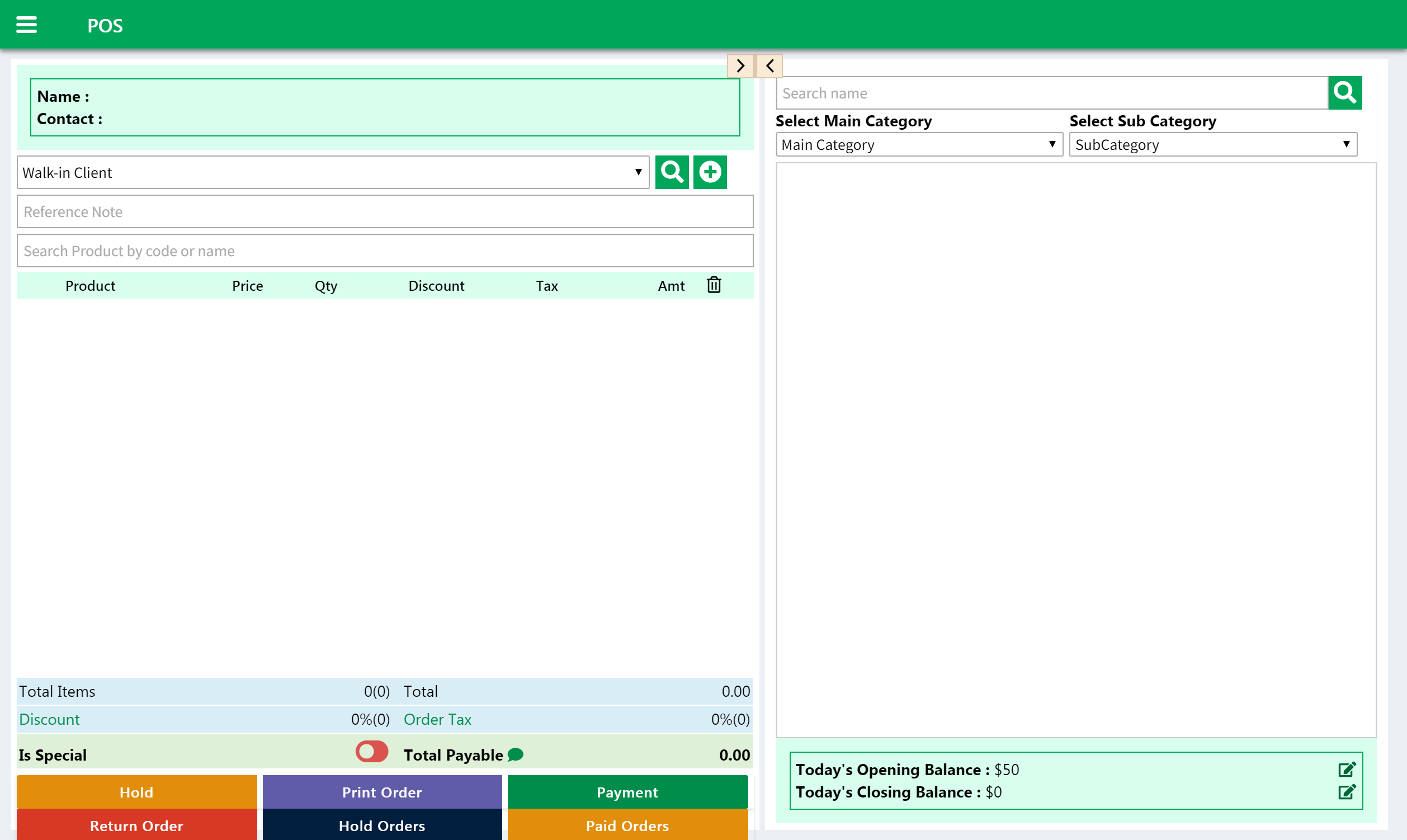Image resolution: width=1407 pixels, height=840 pixels.
Task: Focus the Reference Note field
Action: [385, 212]
